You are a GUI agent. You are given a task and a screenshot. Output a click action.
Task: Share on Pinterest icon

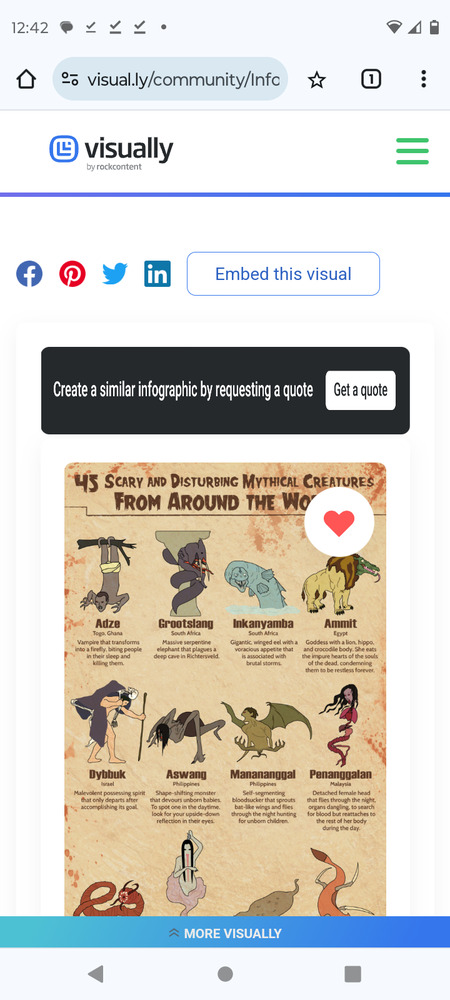73,274
